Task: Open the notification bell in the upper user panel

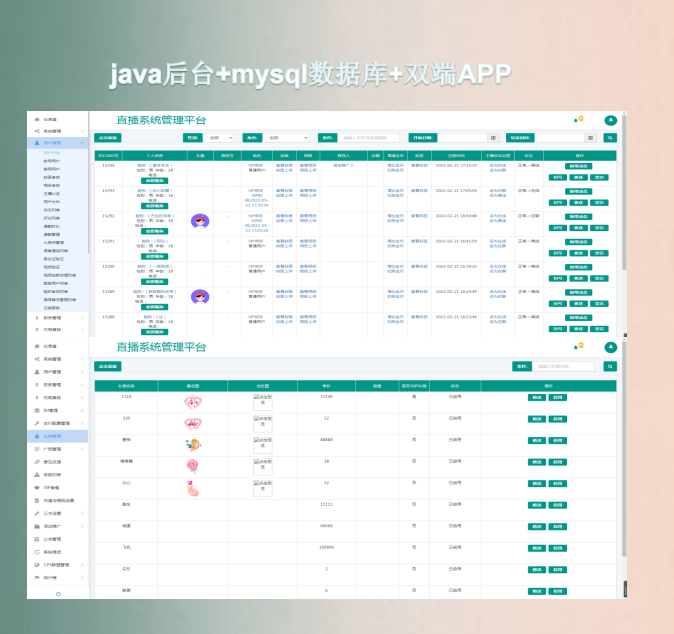Action: pos(578,119)
